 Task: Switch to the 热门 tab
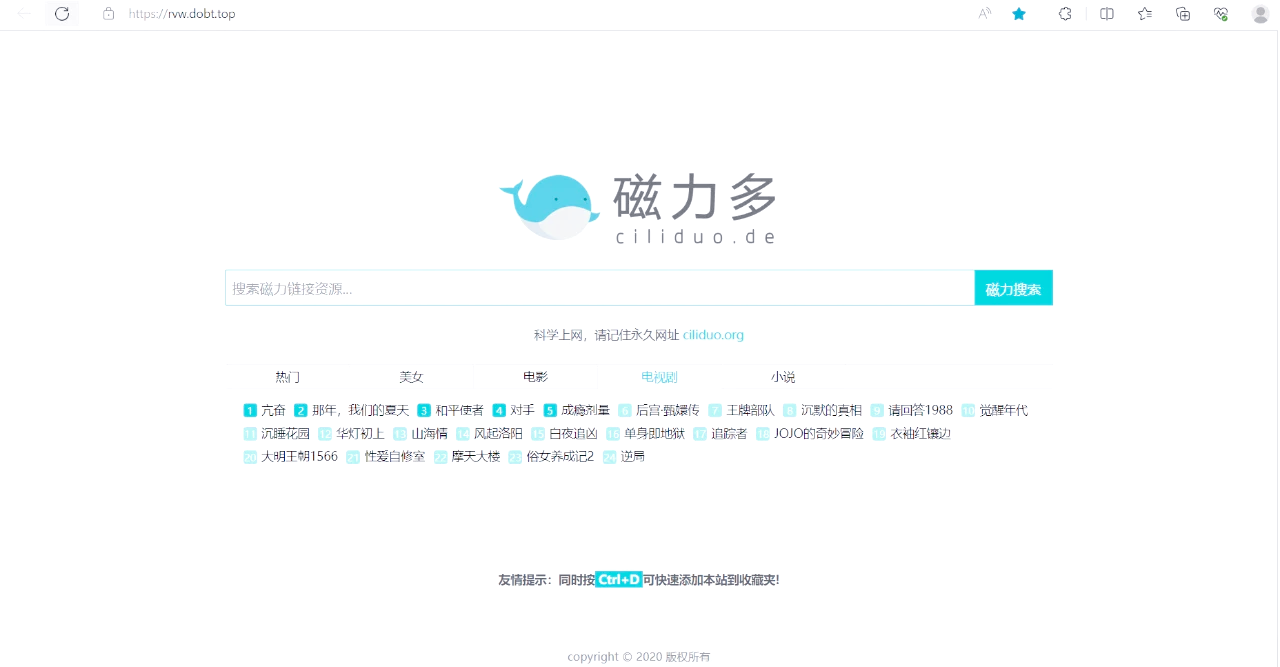(288, 377)
